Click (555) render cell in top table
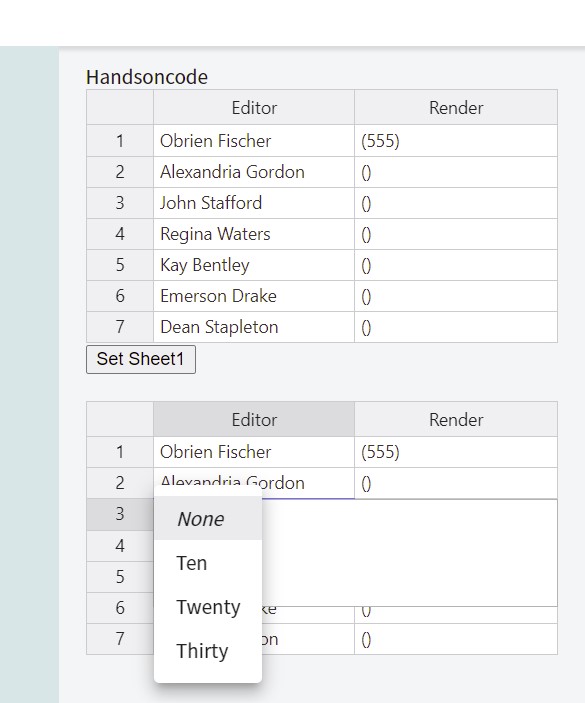 coord(456,141)
